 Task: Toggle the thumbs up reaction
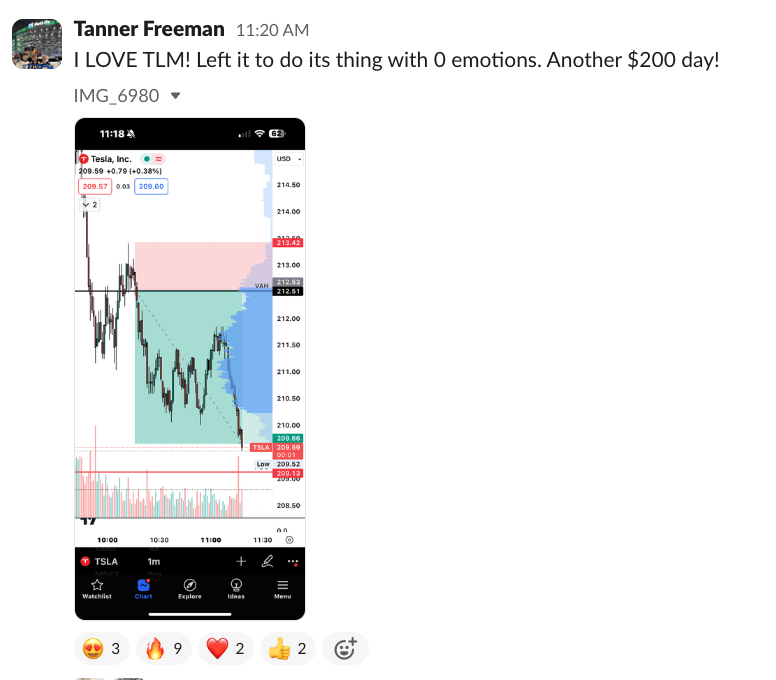pyautogui.click(x=288, y=649)
